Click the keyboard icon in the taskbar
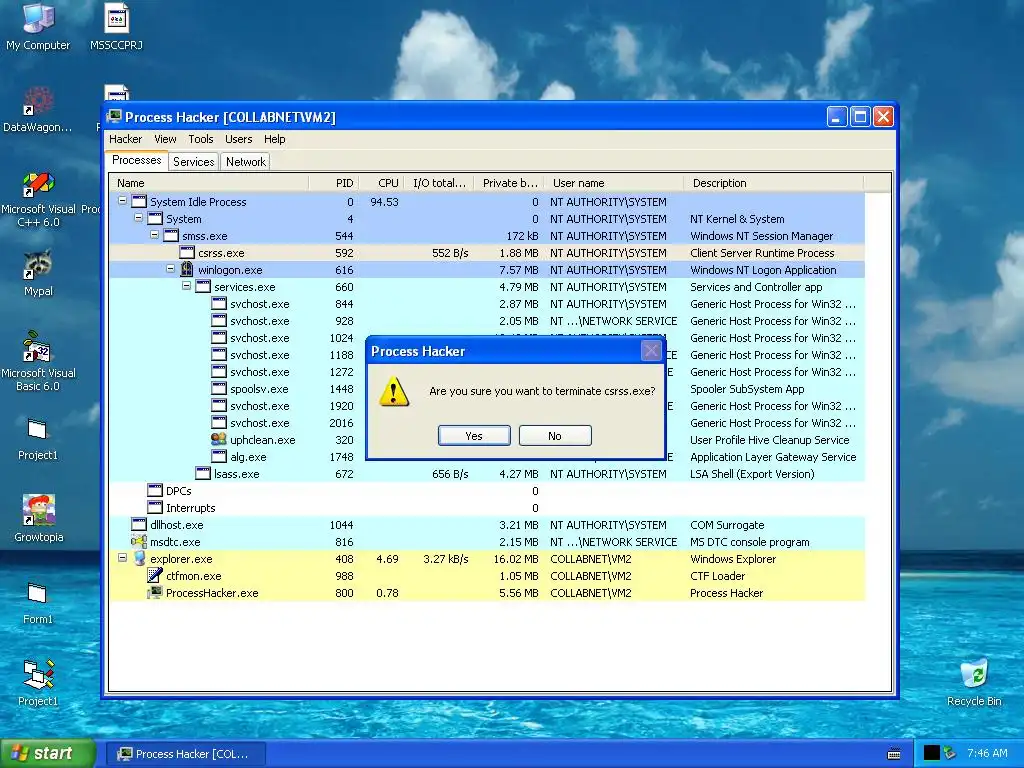 [x=894, y=754]
